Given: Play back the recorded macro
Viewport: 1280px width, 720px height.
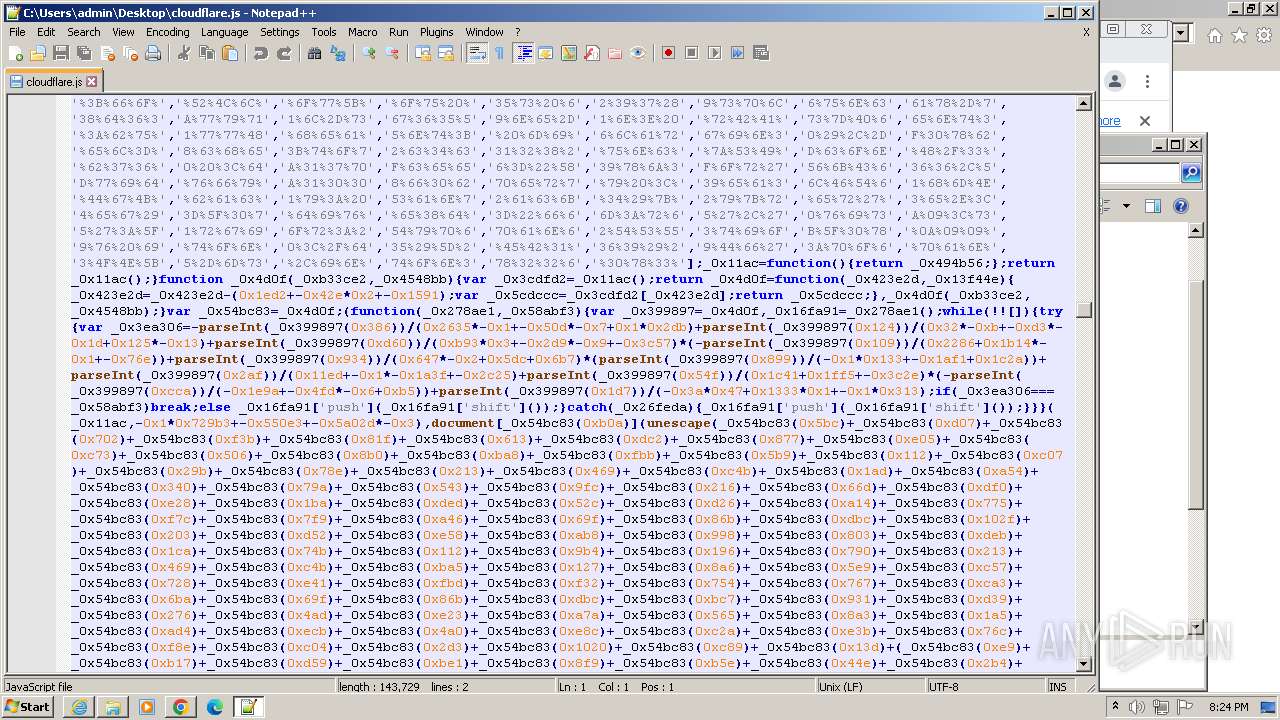Looking at the screenshot, I should click(x=715, y=53).
